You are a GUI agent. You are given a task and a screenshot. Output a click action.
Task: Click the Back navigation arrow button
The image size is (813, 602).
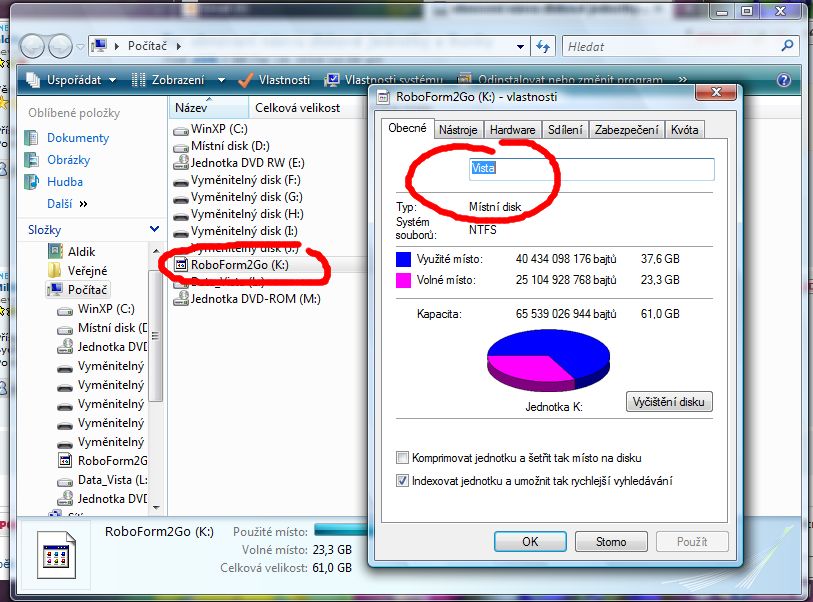pos(33,46)
